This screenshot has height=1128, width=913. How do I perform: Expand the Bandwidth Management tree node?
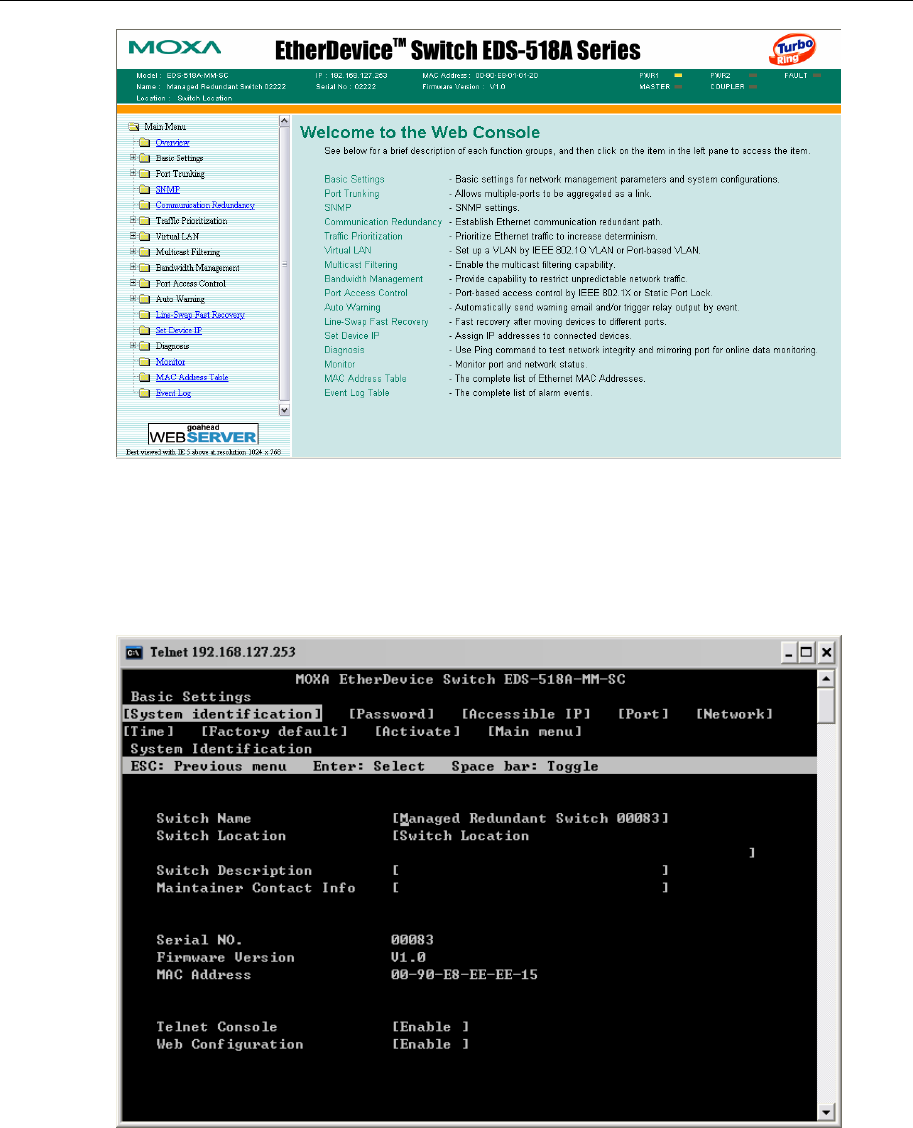tap(133, 267)
